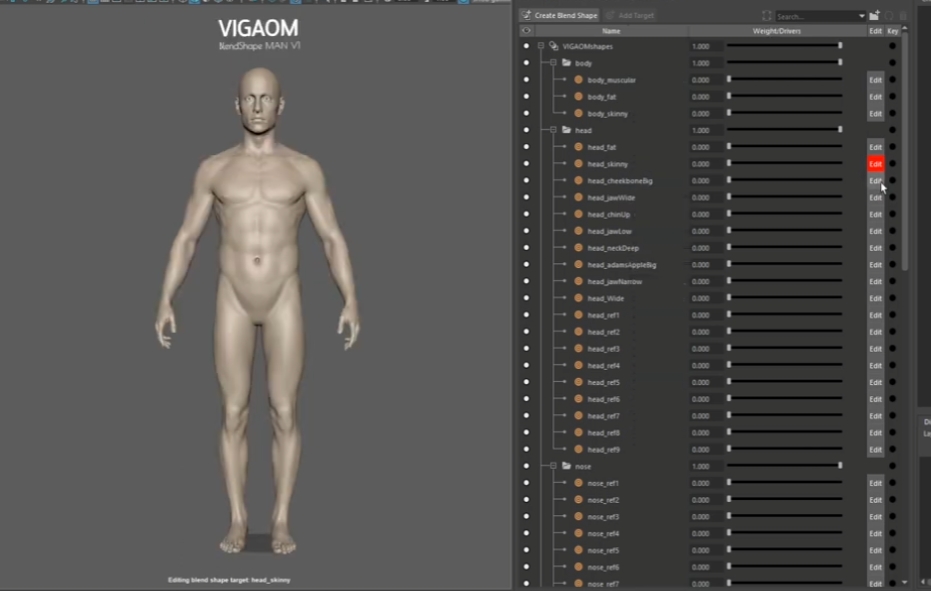Select the head_ref7 row name
This screenshot has width=931, height=591.
tap(603, 416)
